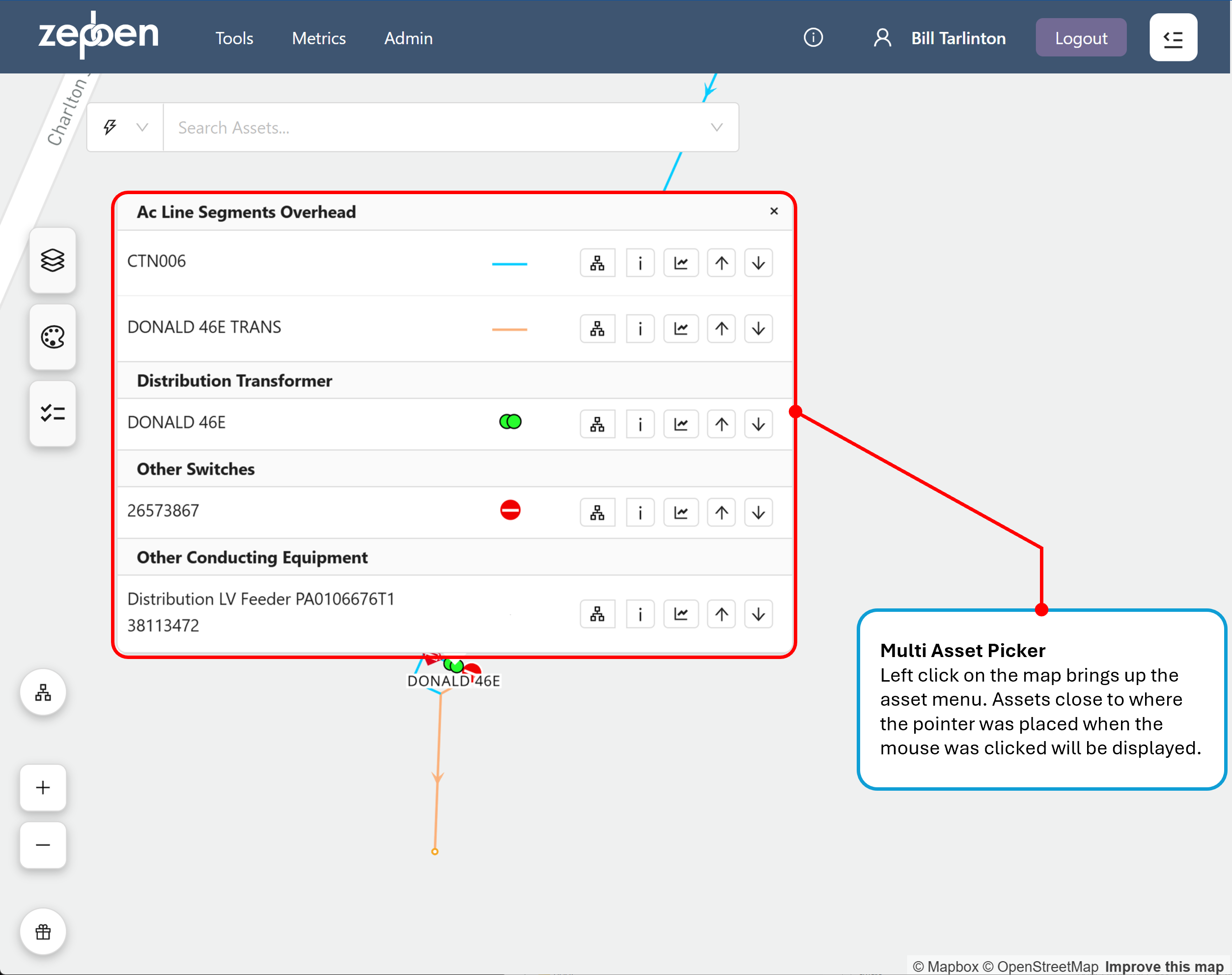Screen dimensions: 1232x975
Task: Click down arrow for Distribution LV Feeder row
Action: [x=758, y=614]
